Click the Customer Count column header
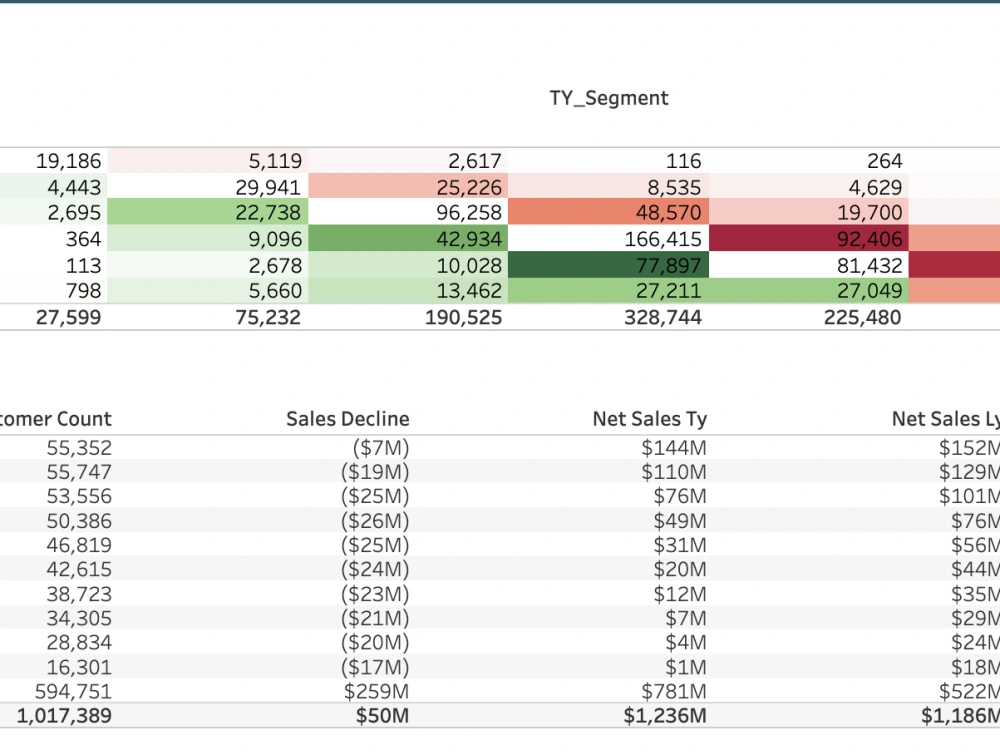The image size is (1000, 750). (55, 419)
